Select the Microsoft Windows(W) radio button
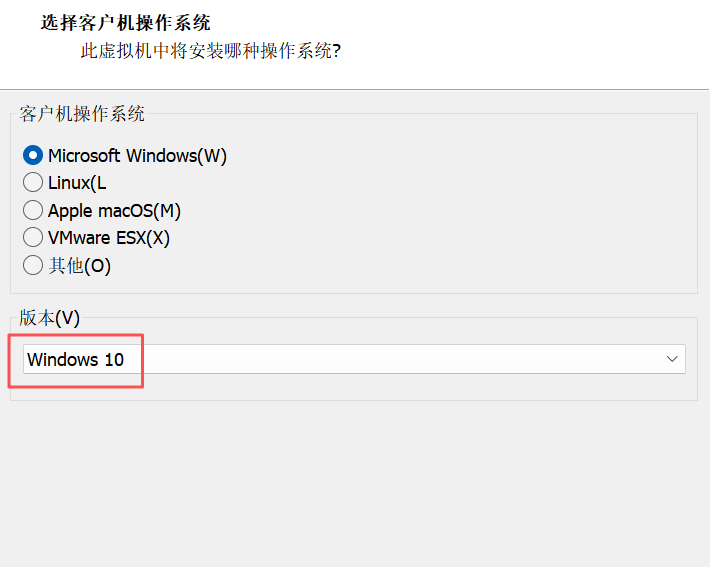 point(33,156)
